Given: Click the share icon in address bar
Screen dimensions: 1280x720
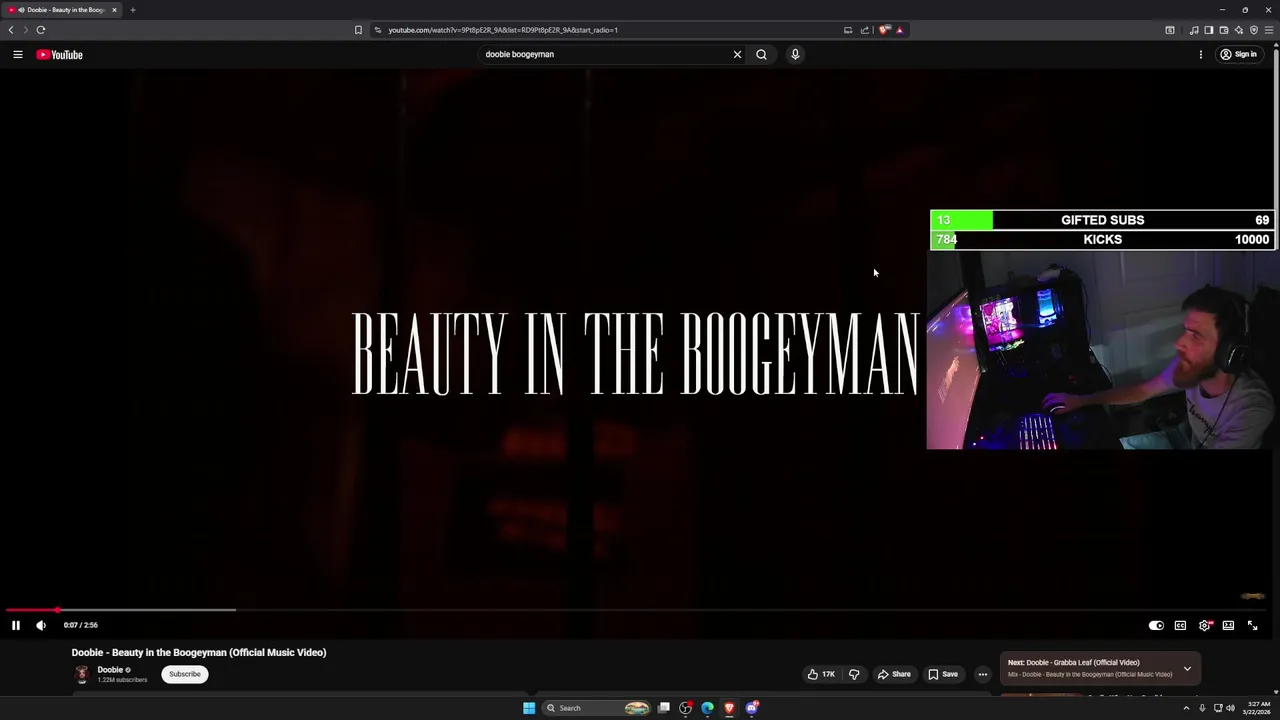Looking at the screenshot, I should coord(865,30).
